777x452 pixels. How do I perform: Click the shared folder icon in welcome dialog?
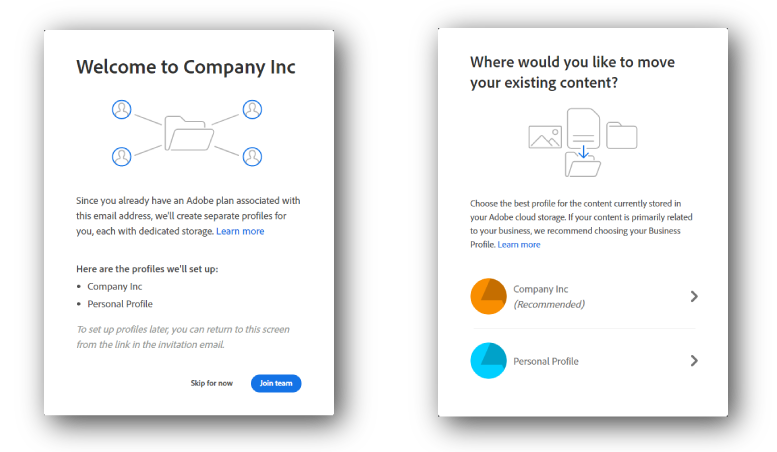tap(188, 133)
